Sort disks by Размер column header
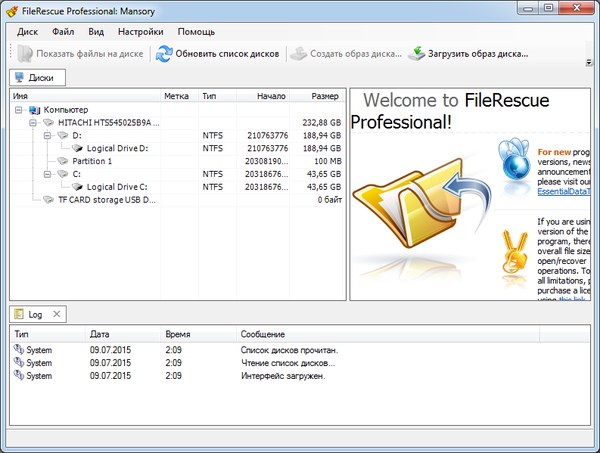Screen dimensions: 600x453 (323, 96)
